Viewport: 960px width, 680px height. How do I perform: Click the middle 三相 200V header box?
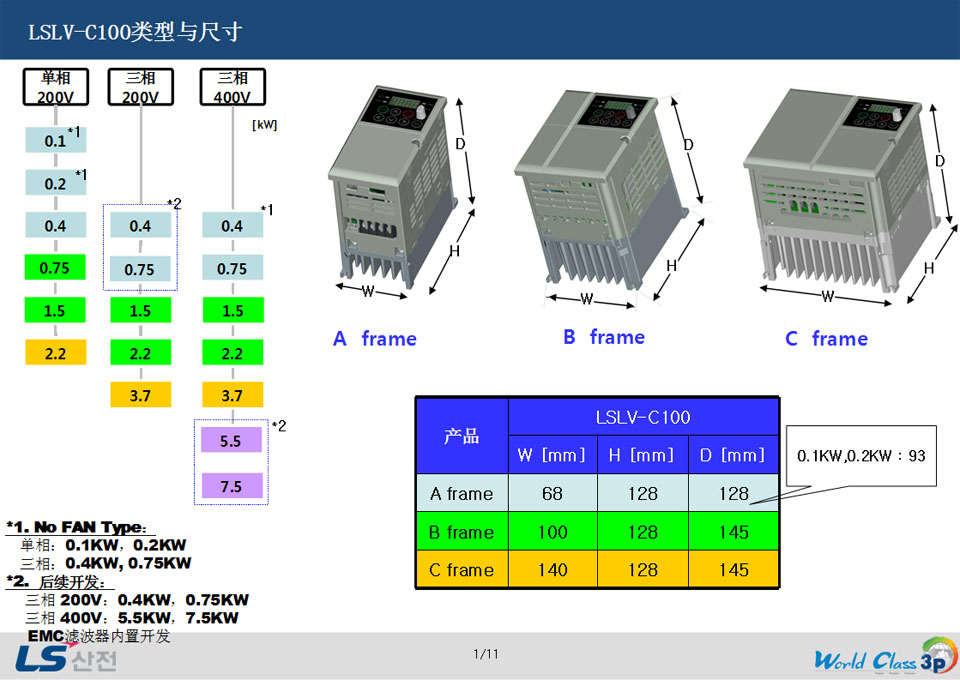(x=140, y=87)
